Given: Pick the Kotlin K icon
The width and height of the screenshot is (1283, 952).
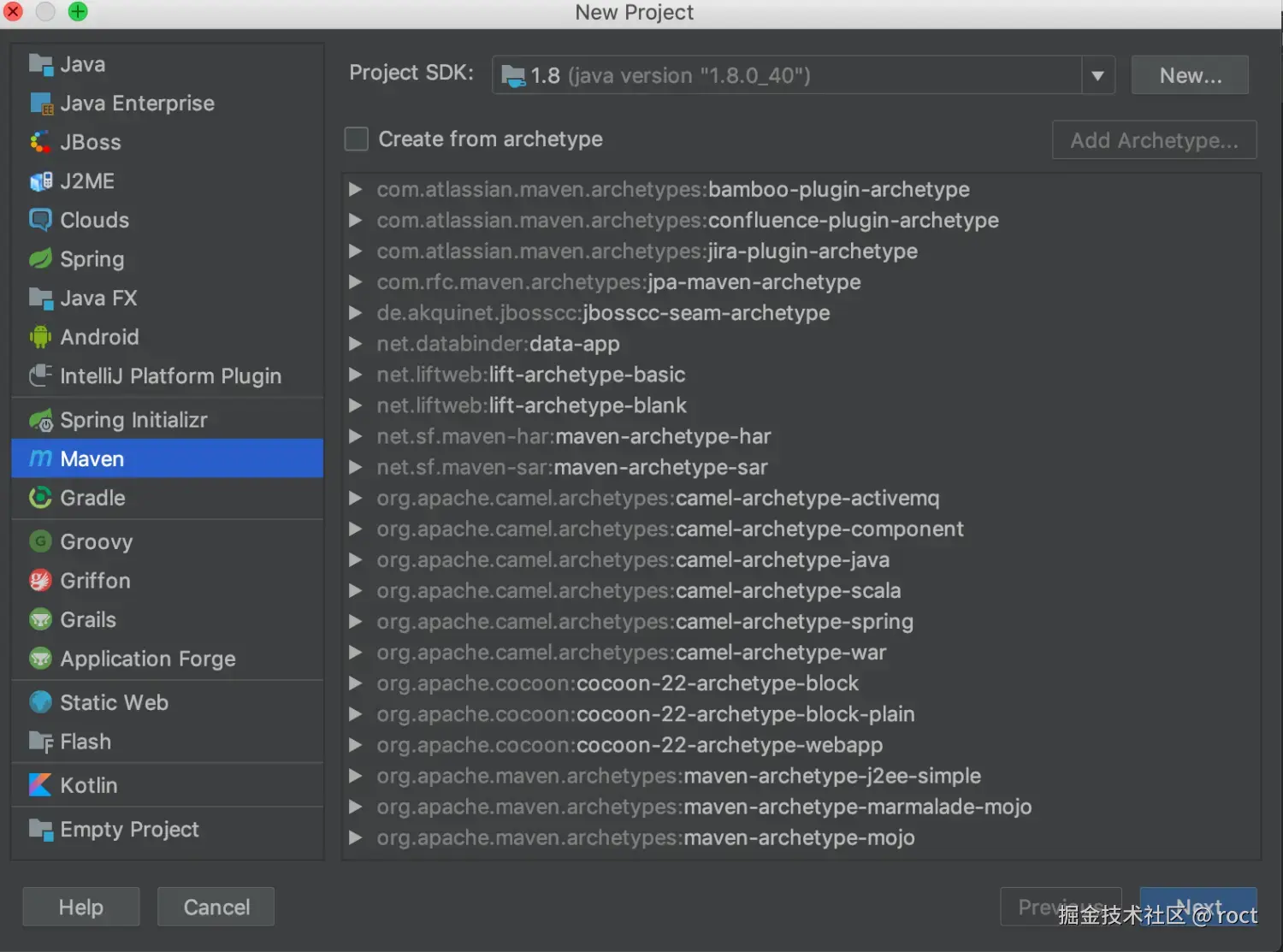Looking at the screenshot, I should [x=40, y=785].
